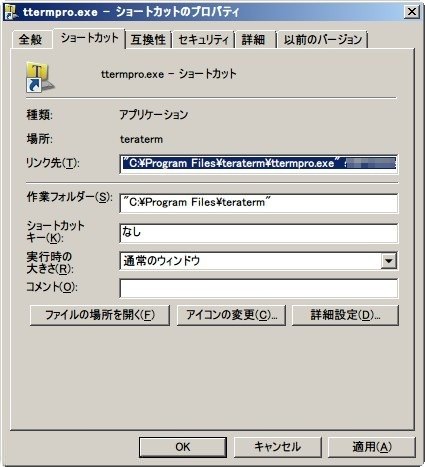Click the title bar Tera Term icon
The image size is (425, 467).
click(x=11, y=12)
